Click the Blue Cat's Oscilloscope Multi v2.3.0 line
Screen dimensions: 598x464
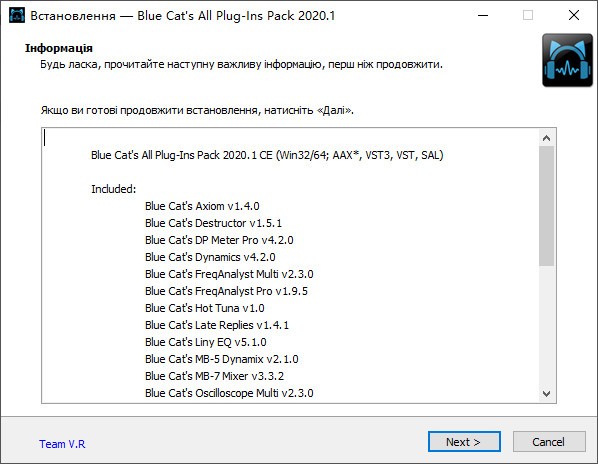point(229,393)
